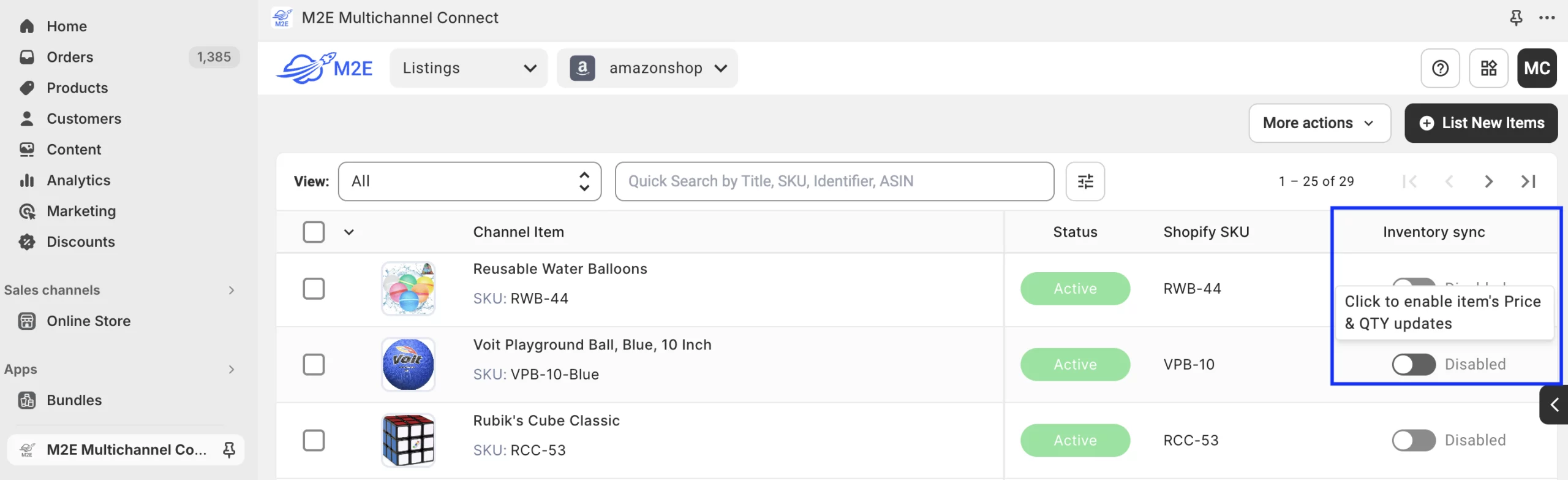Open the filter settings sliders icon
The image size is (1568, 480).
point(1085,181)
